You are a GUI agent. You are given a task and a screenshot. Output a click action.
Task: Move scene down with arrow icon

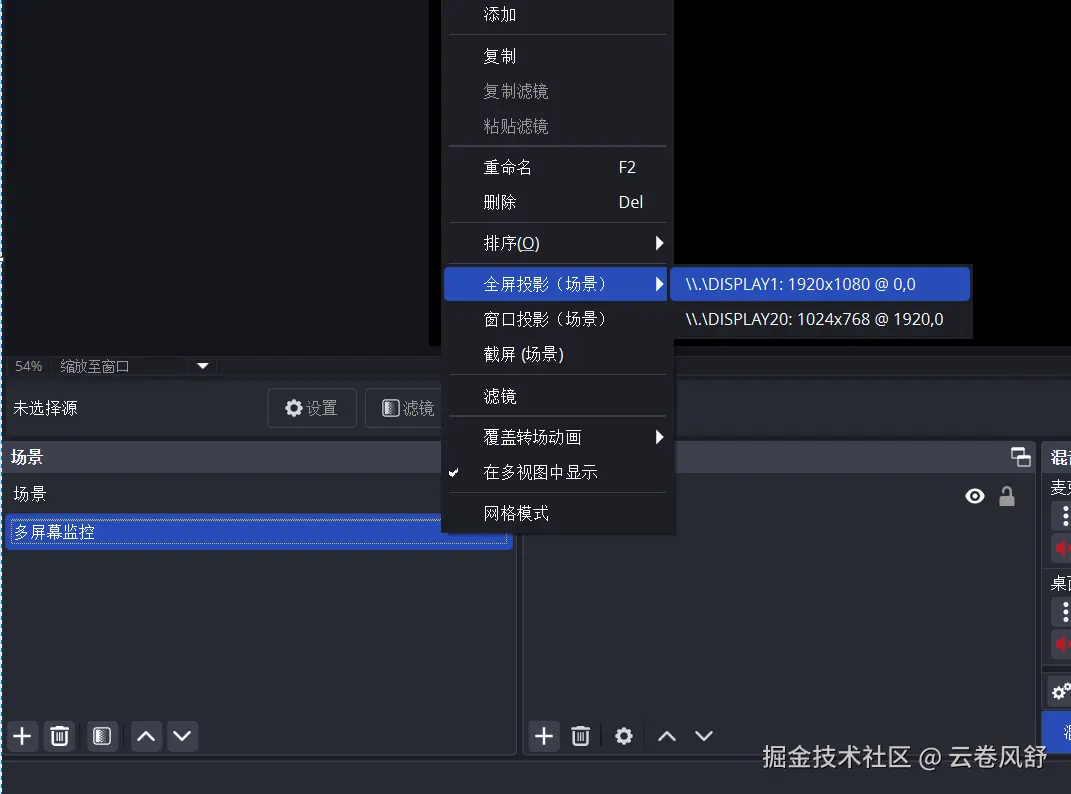click(182, 736)
